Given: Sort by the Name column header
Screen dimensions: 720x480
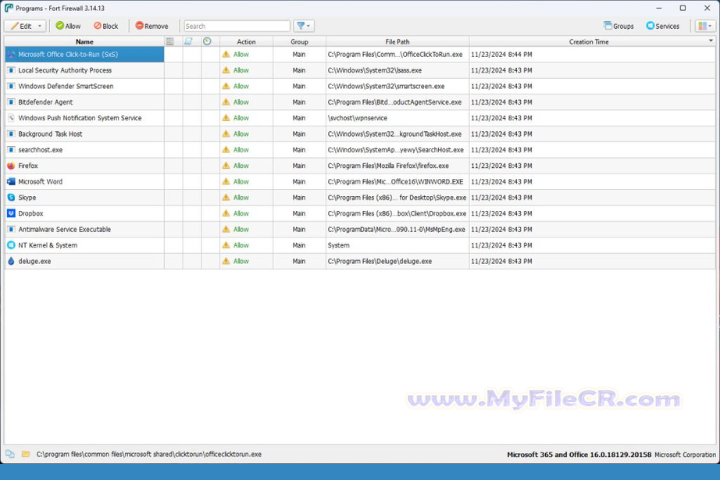Looking at the screenshot, I should 84,42.
